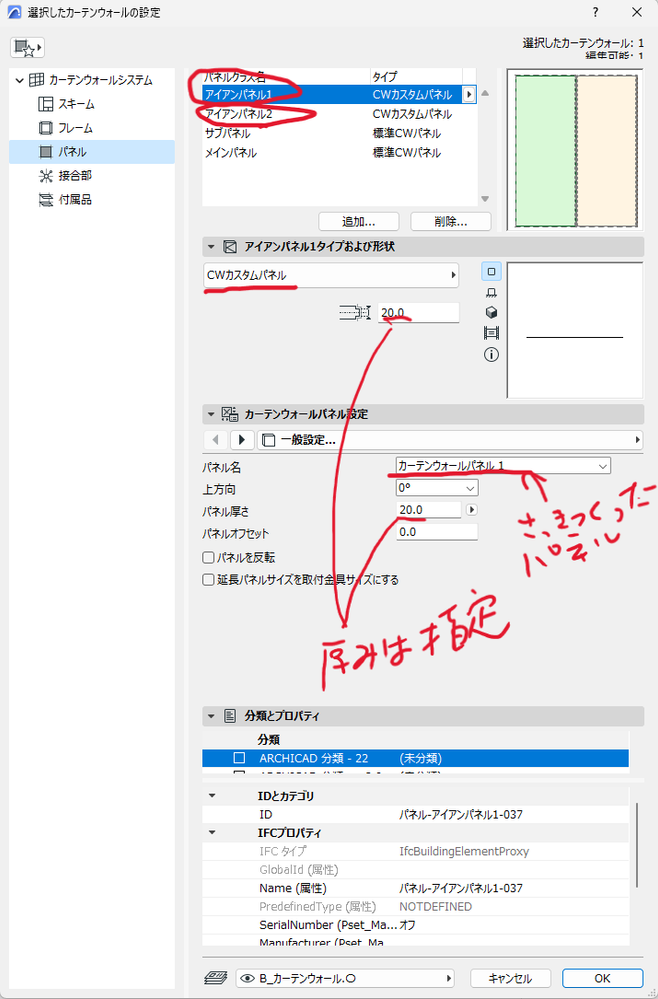The height and width of the screenshot is (999, 658).
Task: Click the properties list scrollbar
Action: [x=636, y=845]
